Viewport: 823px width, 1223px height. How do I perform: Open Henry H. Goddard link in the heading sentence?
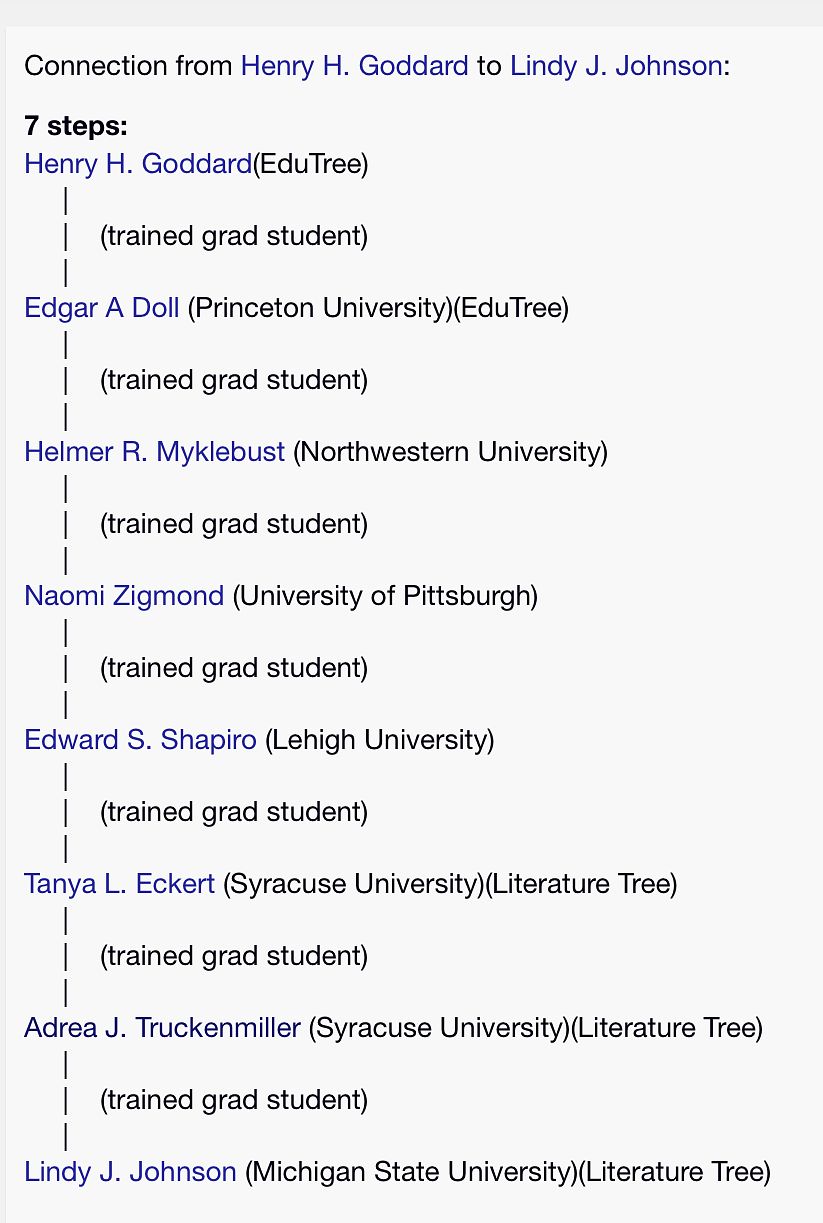coord(354,67)
